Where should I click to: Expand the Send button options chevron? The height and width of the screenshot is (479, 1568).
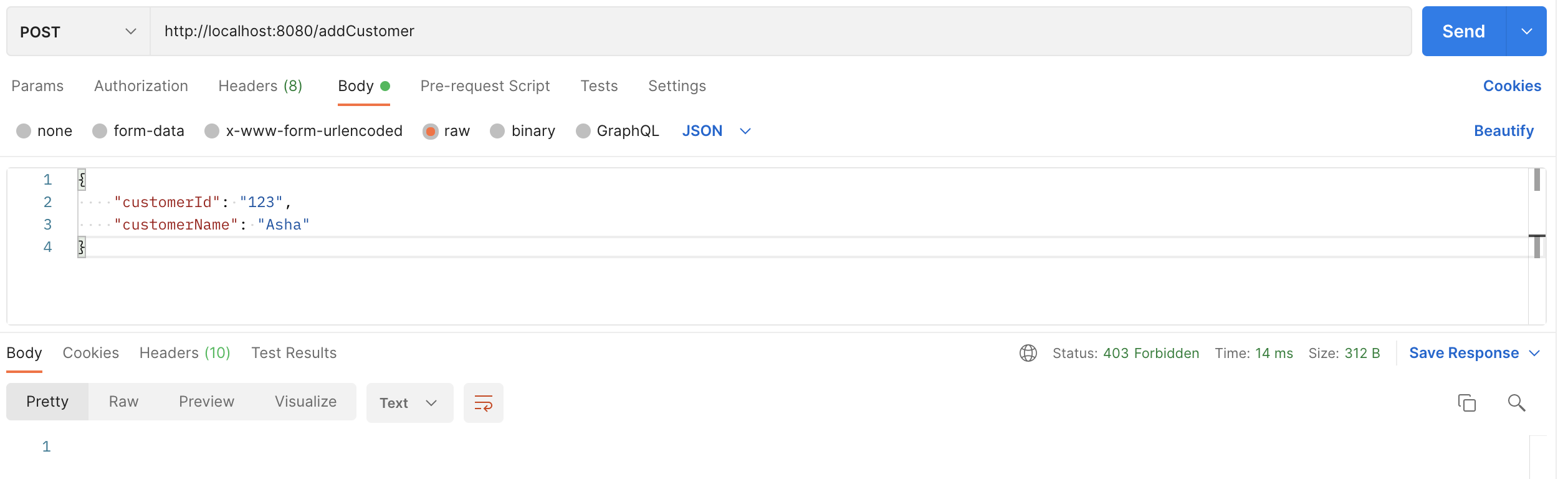click(x=1527, y=31)
